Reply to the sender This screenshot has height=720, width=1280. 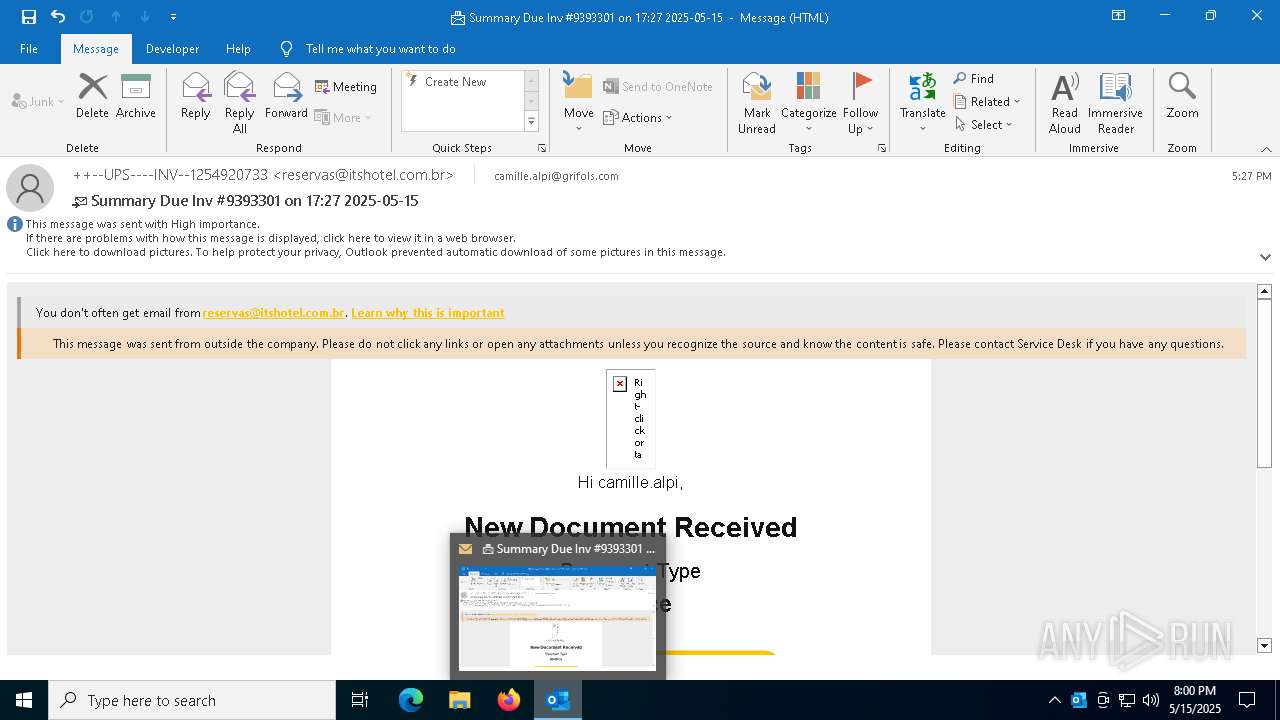(x=196, y=97)
